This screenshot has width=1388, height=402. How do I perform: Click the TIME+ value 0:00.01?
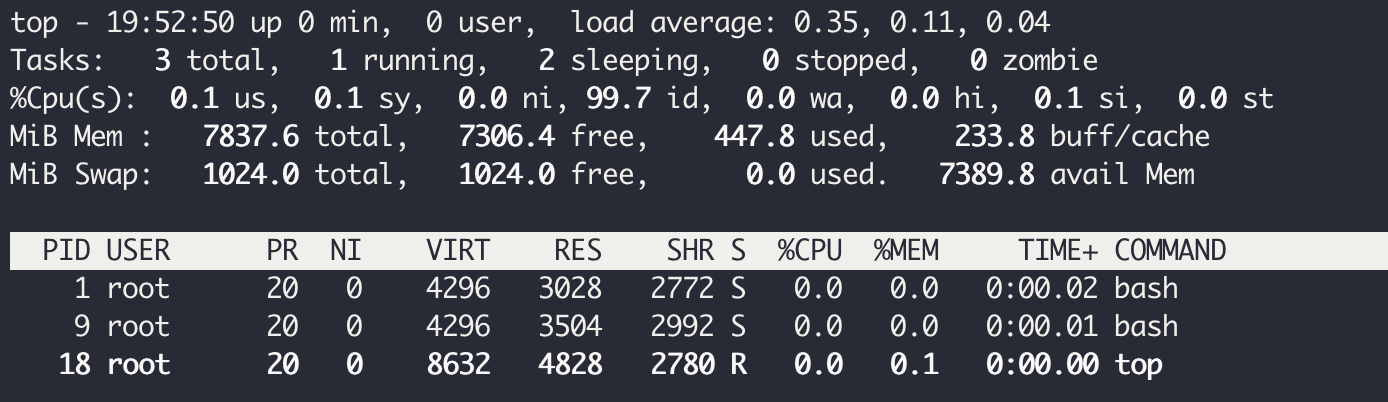pyautogui.click(x=1042, y=326)
